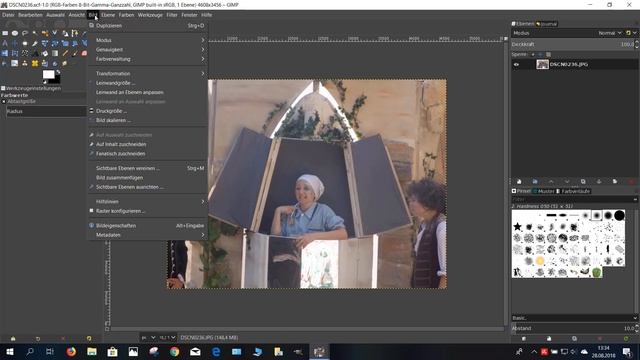Select the Rotate tool in toolbox
The height and width of the screenshot is (360, 640).
point(55,43)
